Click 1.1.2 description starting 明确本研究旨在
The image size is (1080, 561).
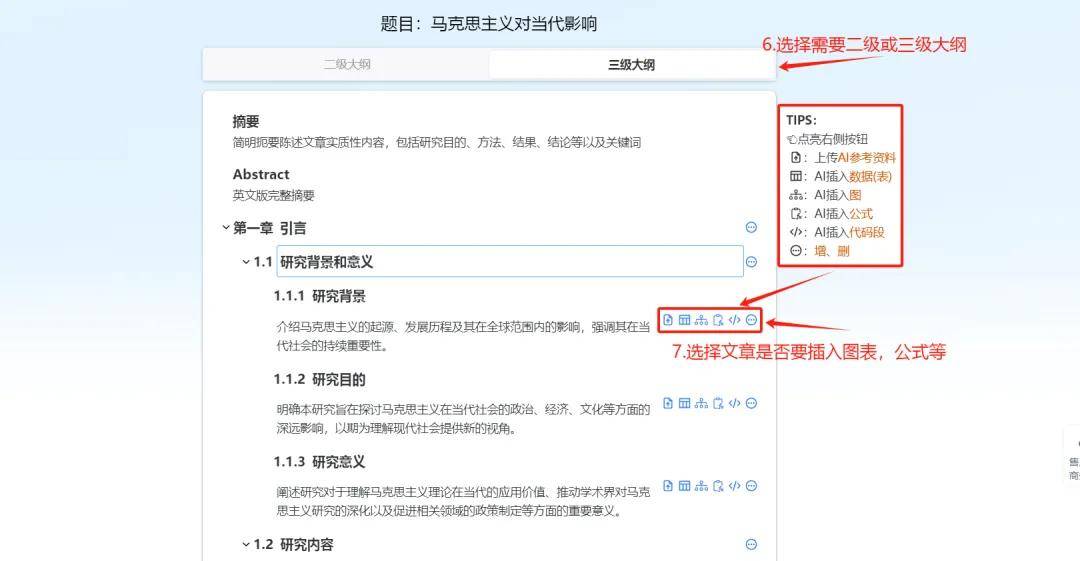(463, 419)
